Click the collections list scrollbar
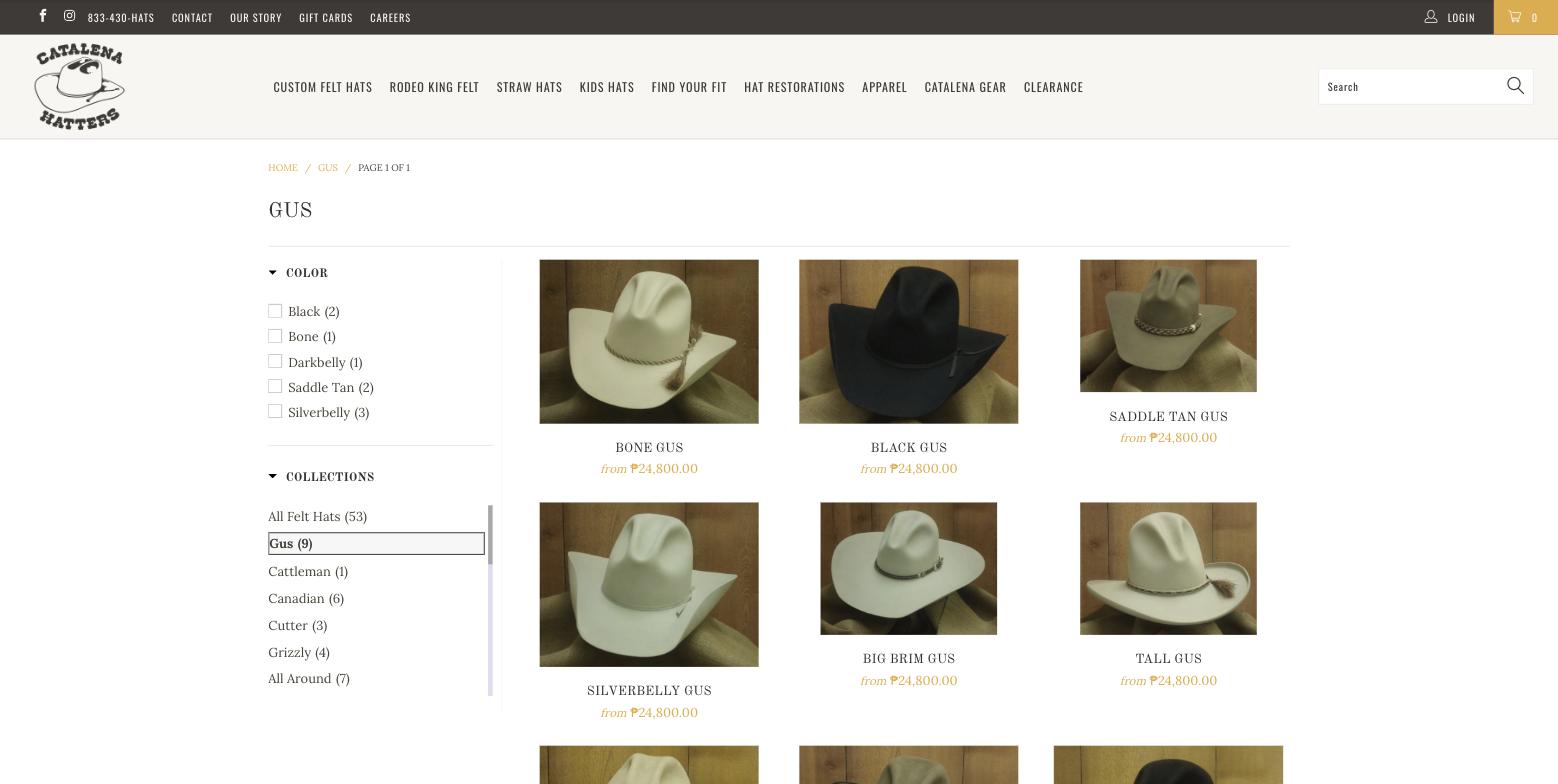This screenshot has height=784, width=1558. (490, 535)
